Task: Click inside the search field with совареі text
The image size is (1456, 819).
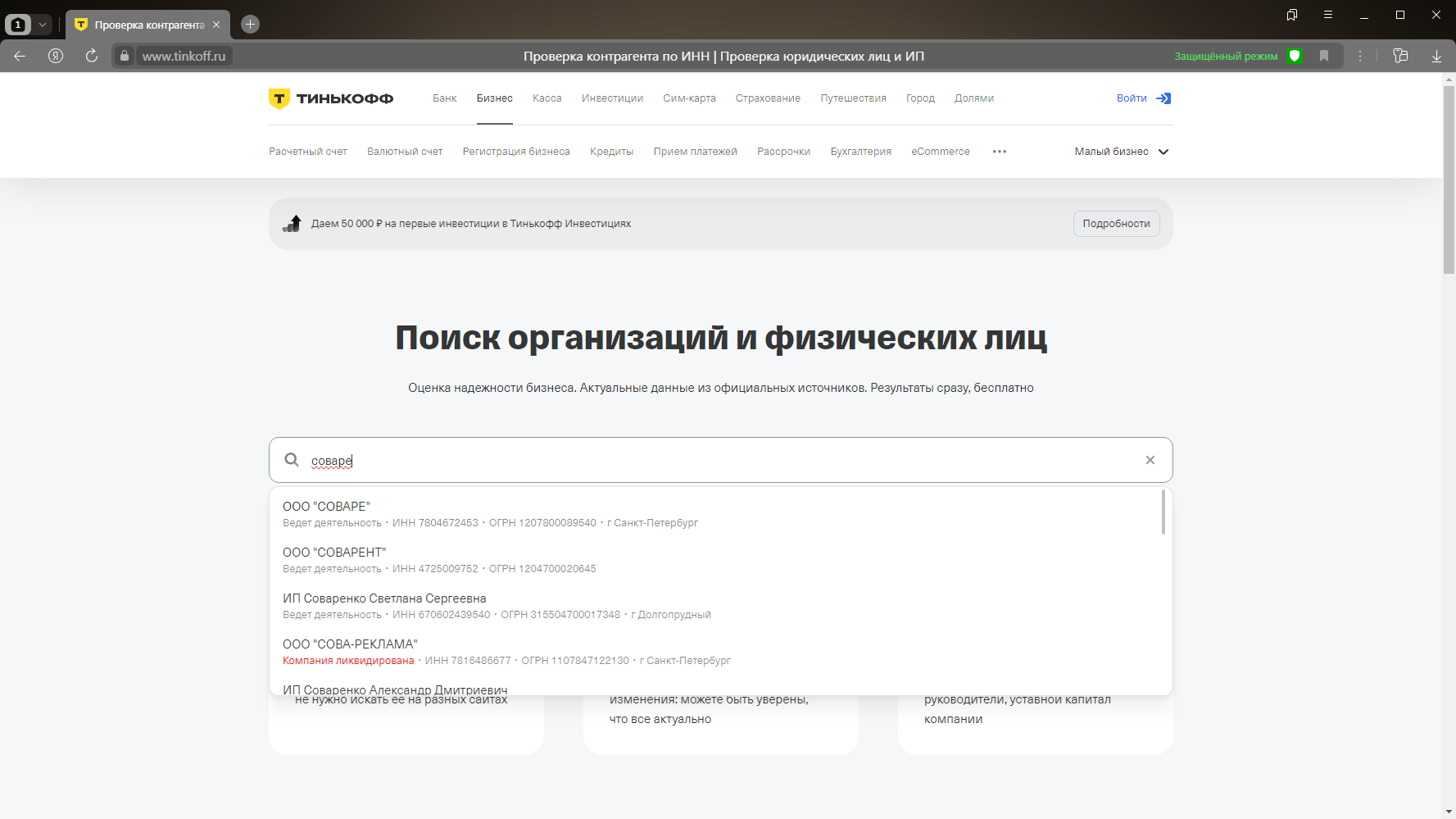Action: coord(720,460)
